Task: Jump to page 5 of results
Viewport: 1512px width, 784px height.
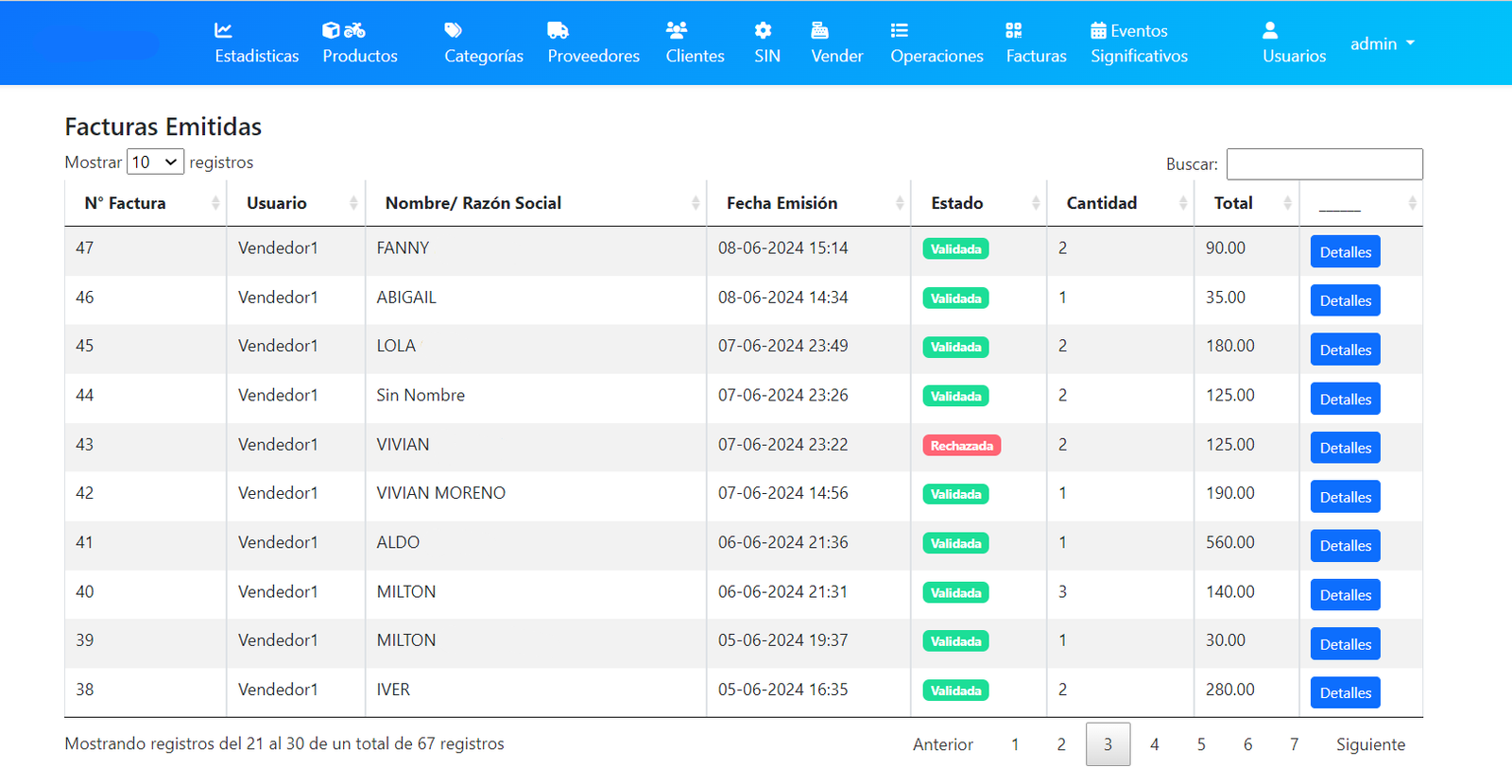Action: 1201,744
